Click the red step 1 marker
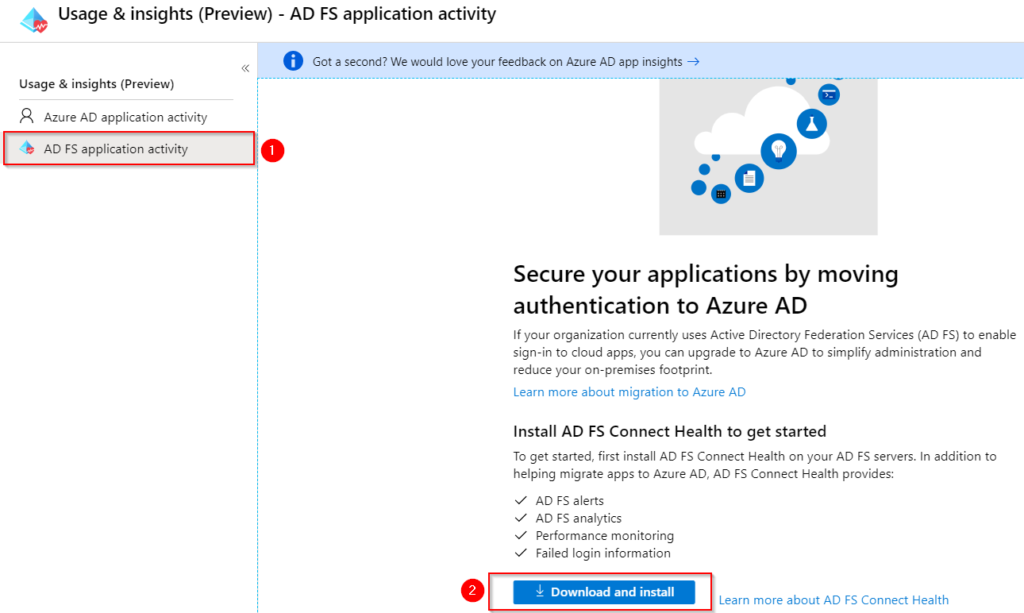1024x613 pixels. tap(272, 150)
